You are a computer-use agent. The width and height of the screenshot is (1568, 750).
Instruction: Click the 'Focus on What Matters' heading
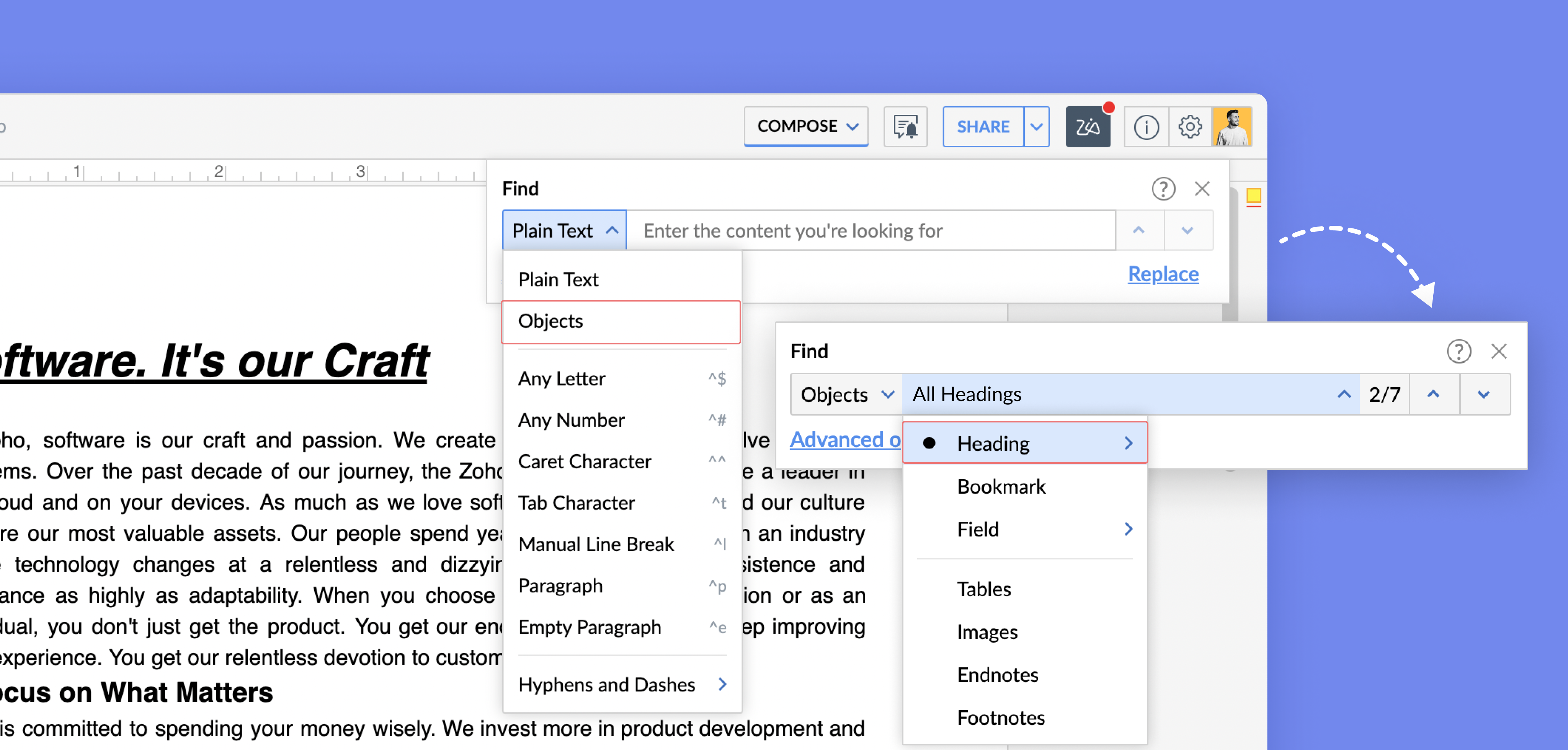point(136,692)
